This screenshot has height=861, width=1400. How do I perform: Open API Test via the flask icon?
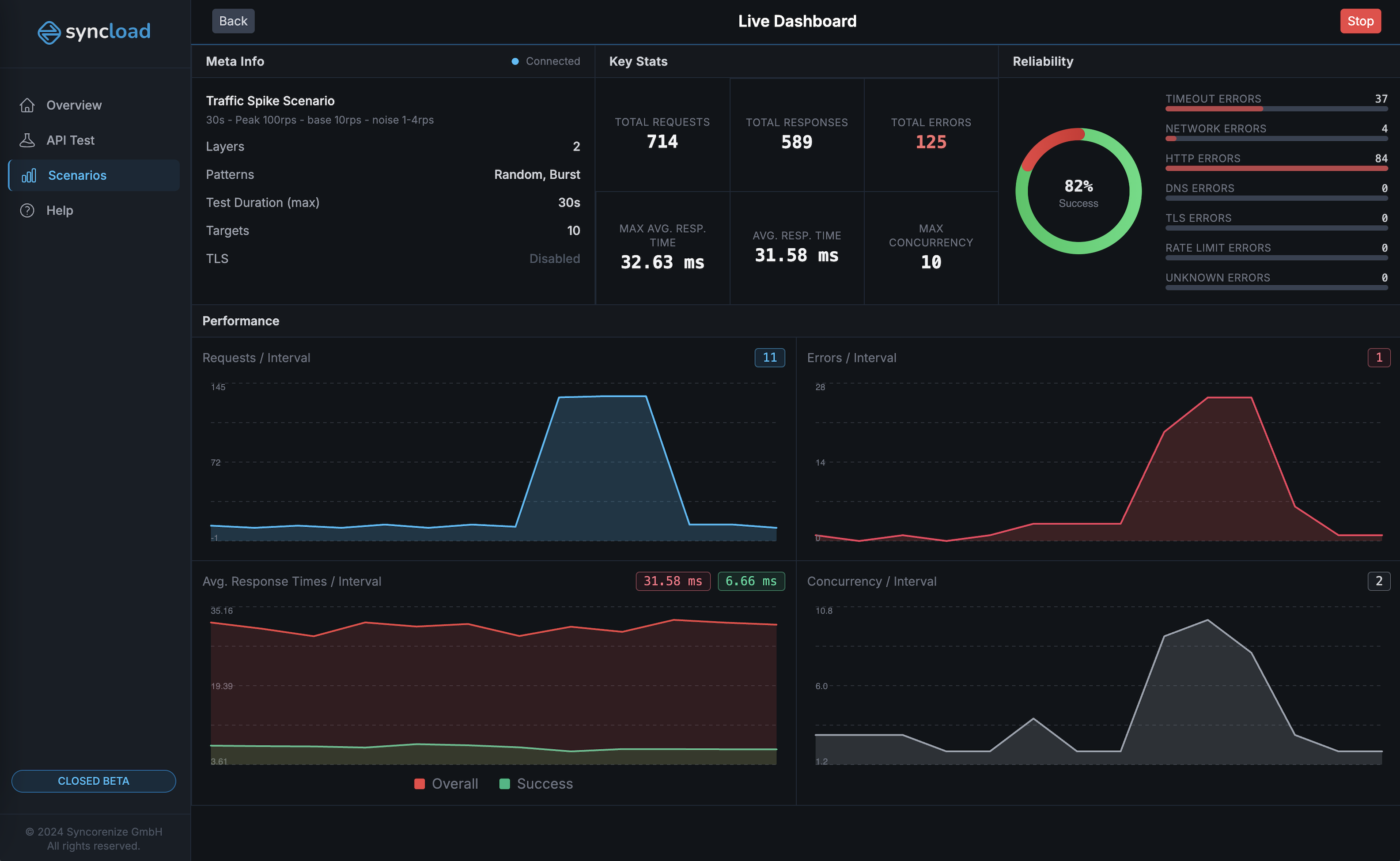click(x=27, y=140)
